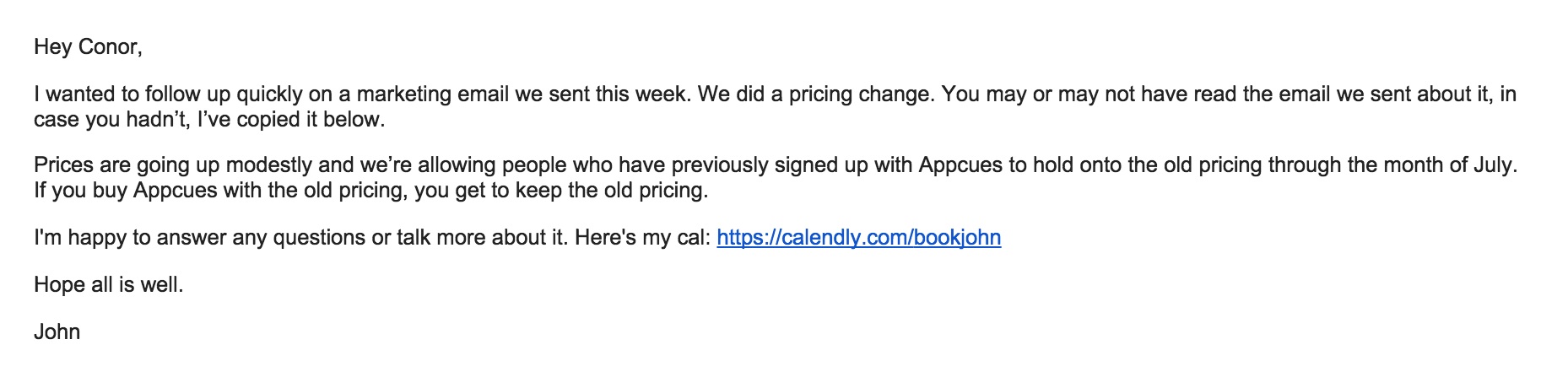Click the phrase "I wanted to follow up quickly"
Image resolution: width=1568 pixels, height=388 pixels.
click(163, 94)
